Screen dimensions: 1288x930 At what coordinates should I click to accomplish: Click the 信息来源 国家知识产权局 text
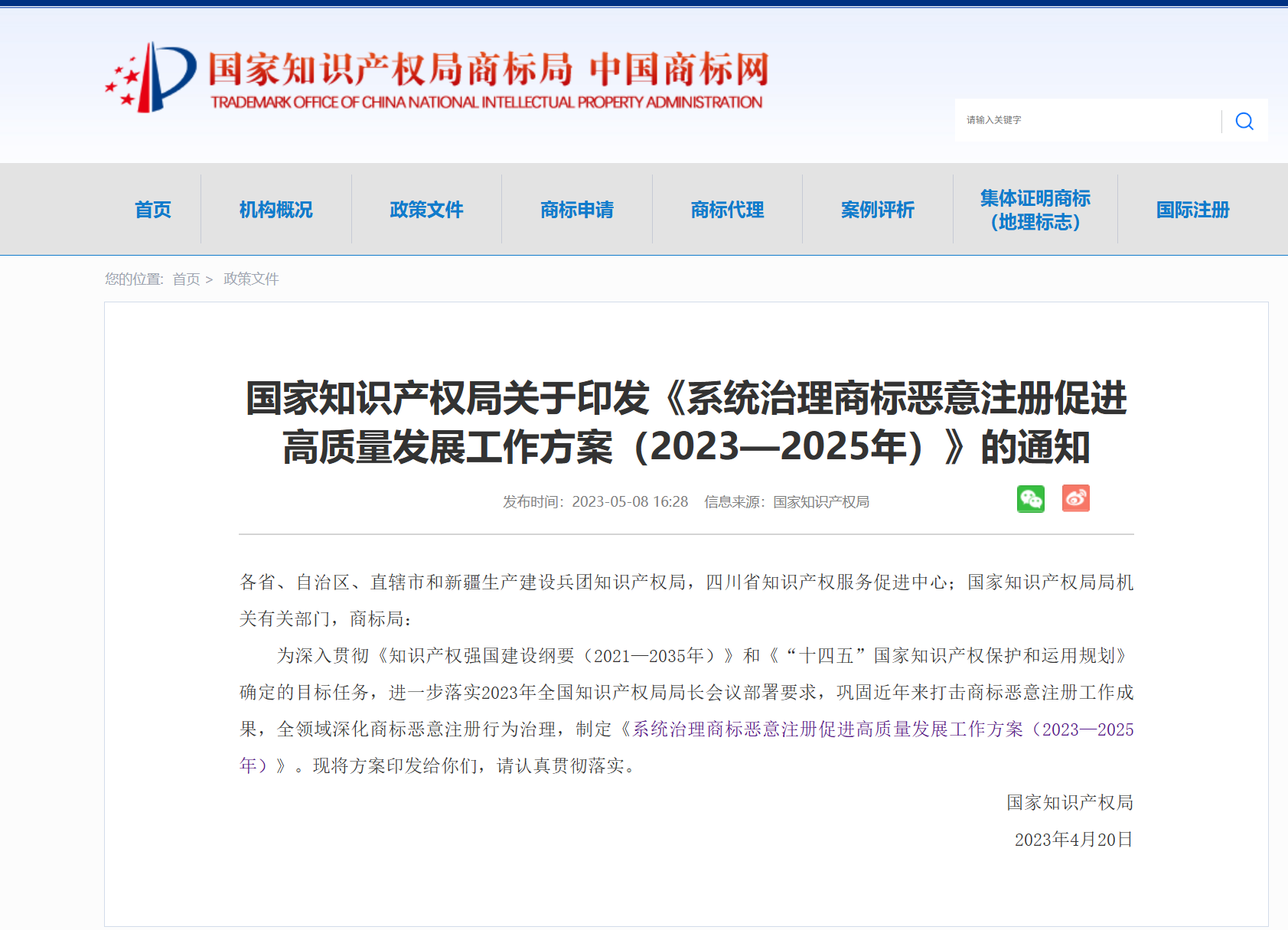click(788, 501)
